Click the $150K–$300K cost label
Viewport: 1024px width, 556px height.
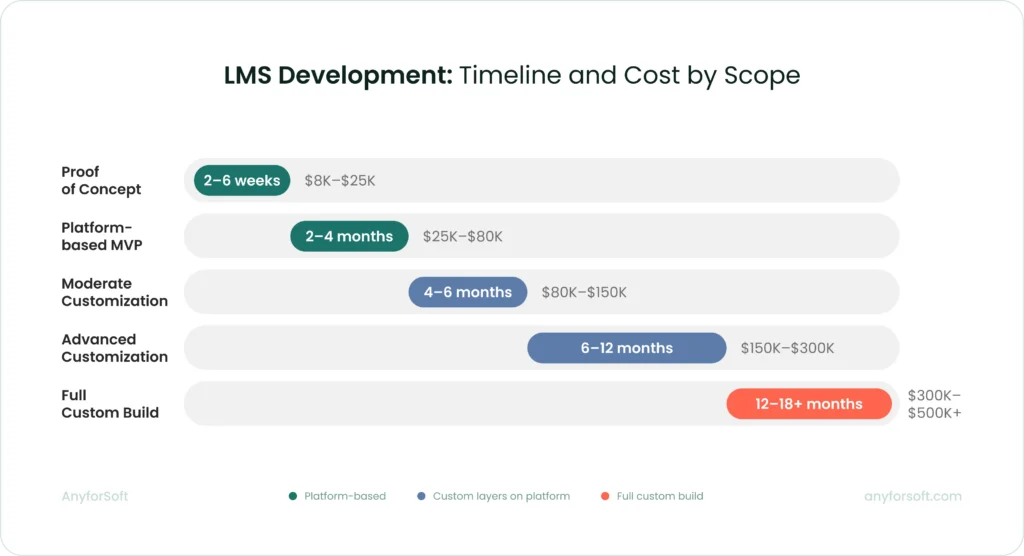point(787,349)
